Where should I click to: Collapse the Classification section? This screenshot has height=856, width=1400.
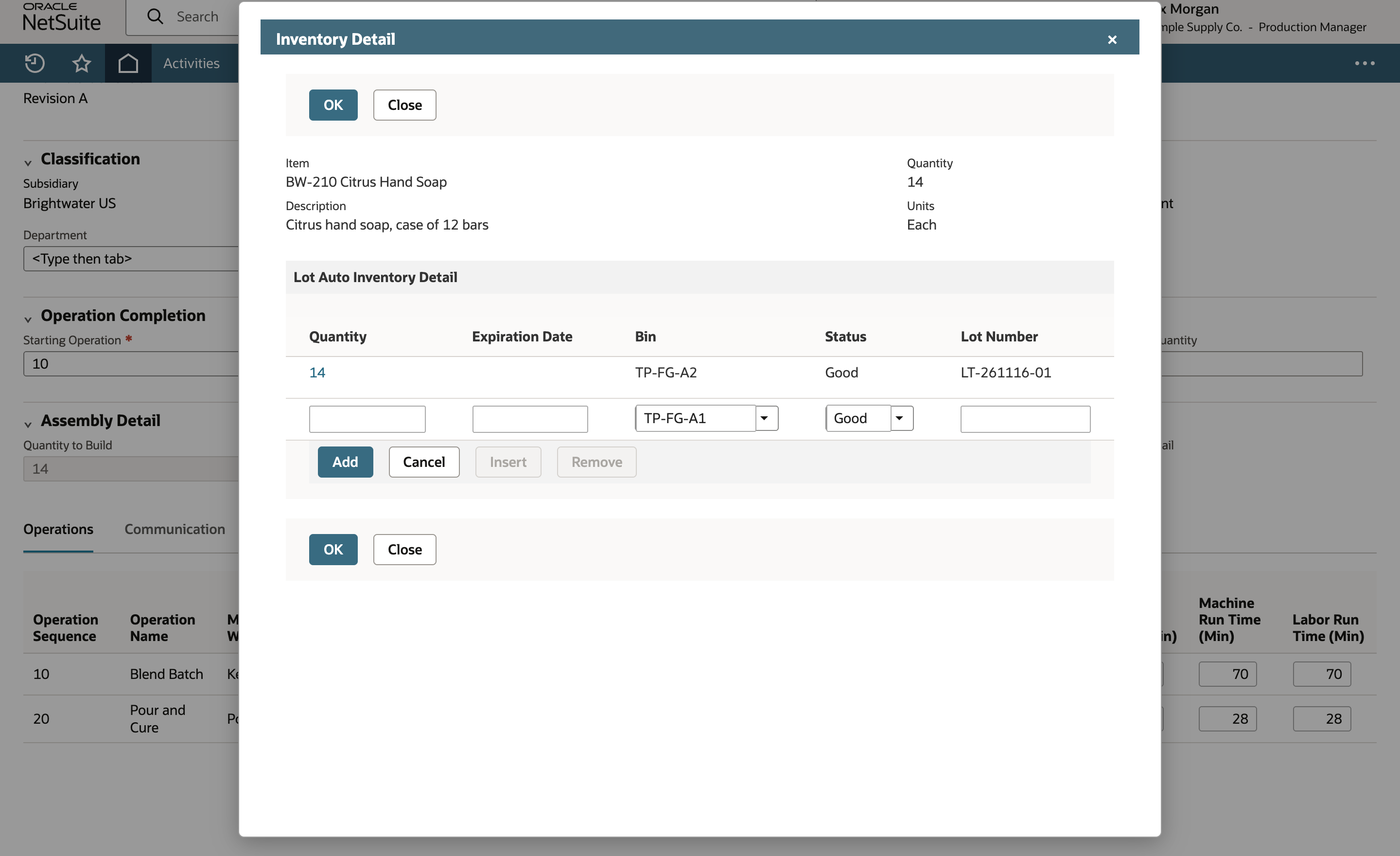click(x=28, y=163)
